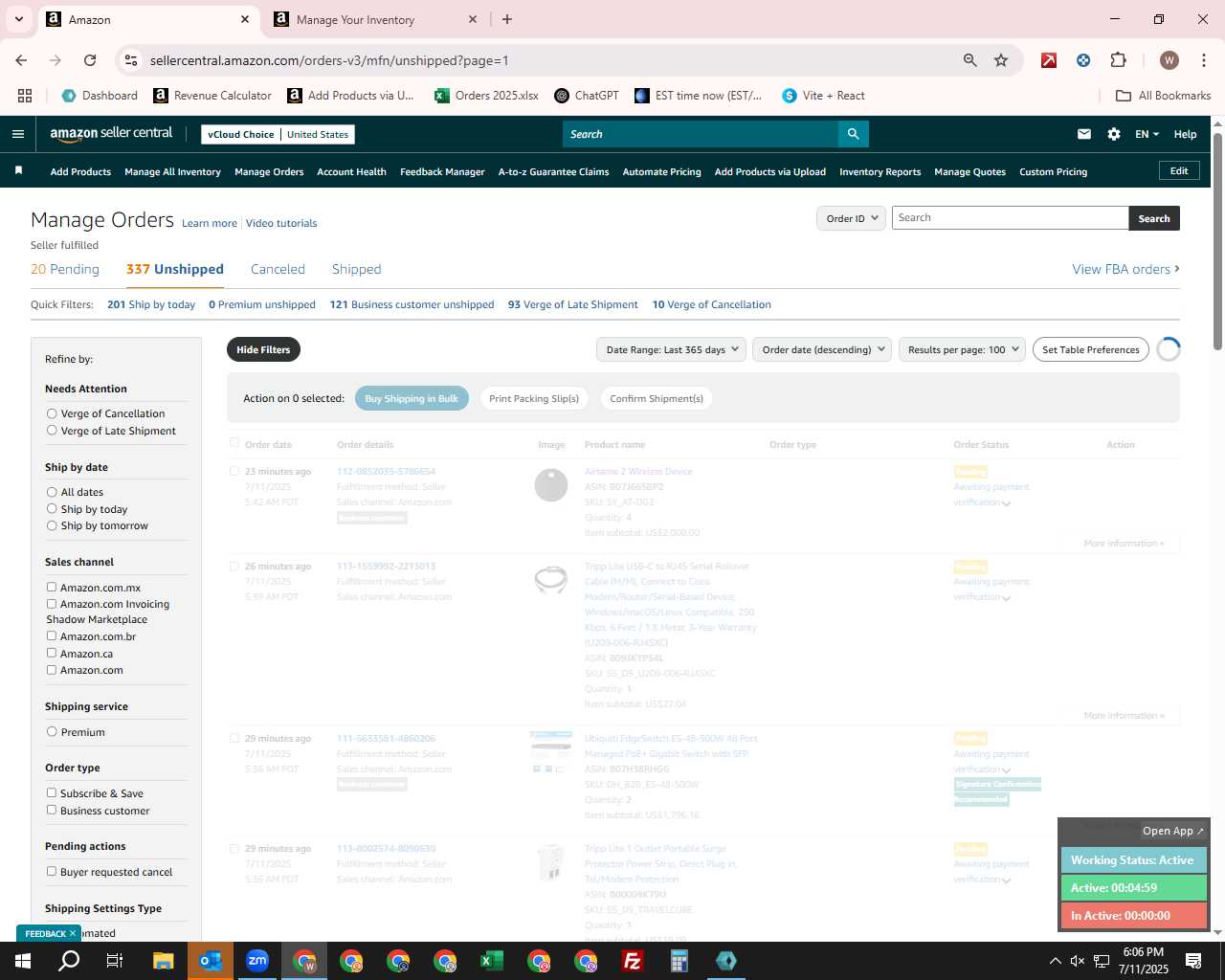The image size is (1225, 980).
Task: Open Date Range Last 365 days dropdown
Action: pos(671,349)
